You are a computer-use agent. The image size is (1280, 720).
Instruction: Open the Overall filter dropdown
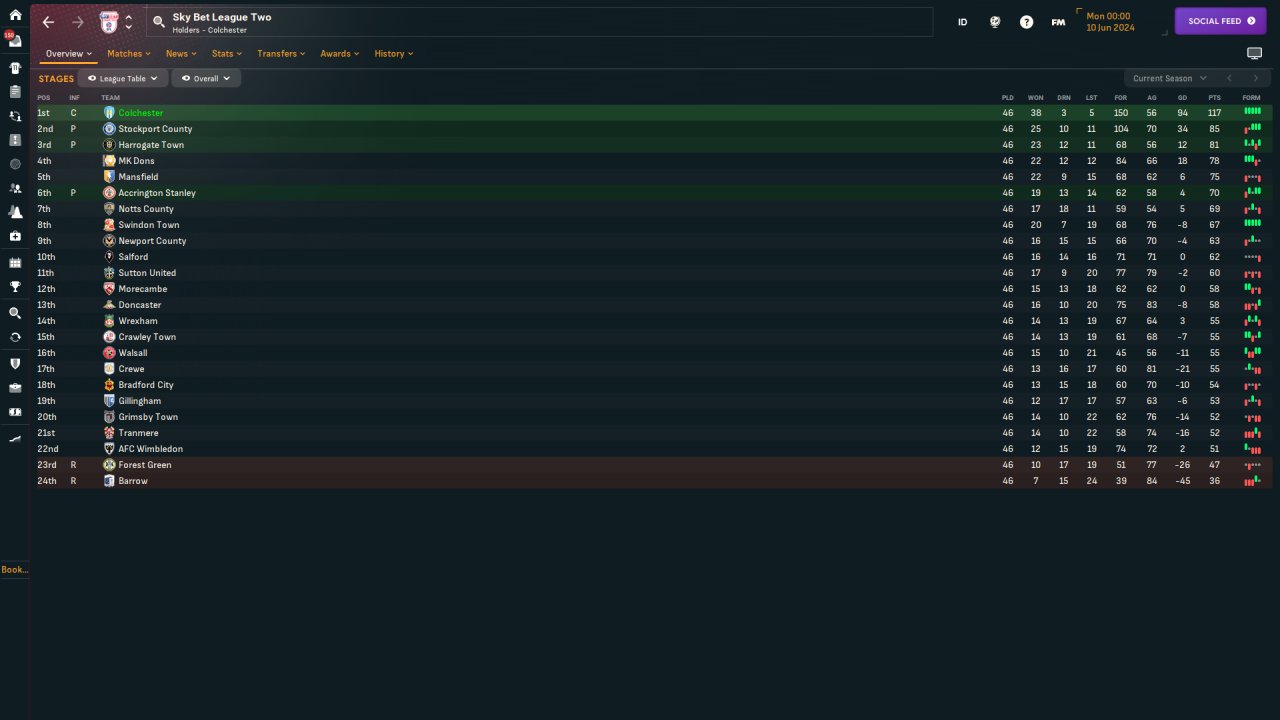[206, 78]
